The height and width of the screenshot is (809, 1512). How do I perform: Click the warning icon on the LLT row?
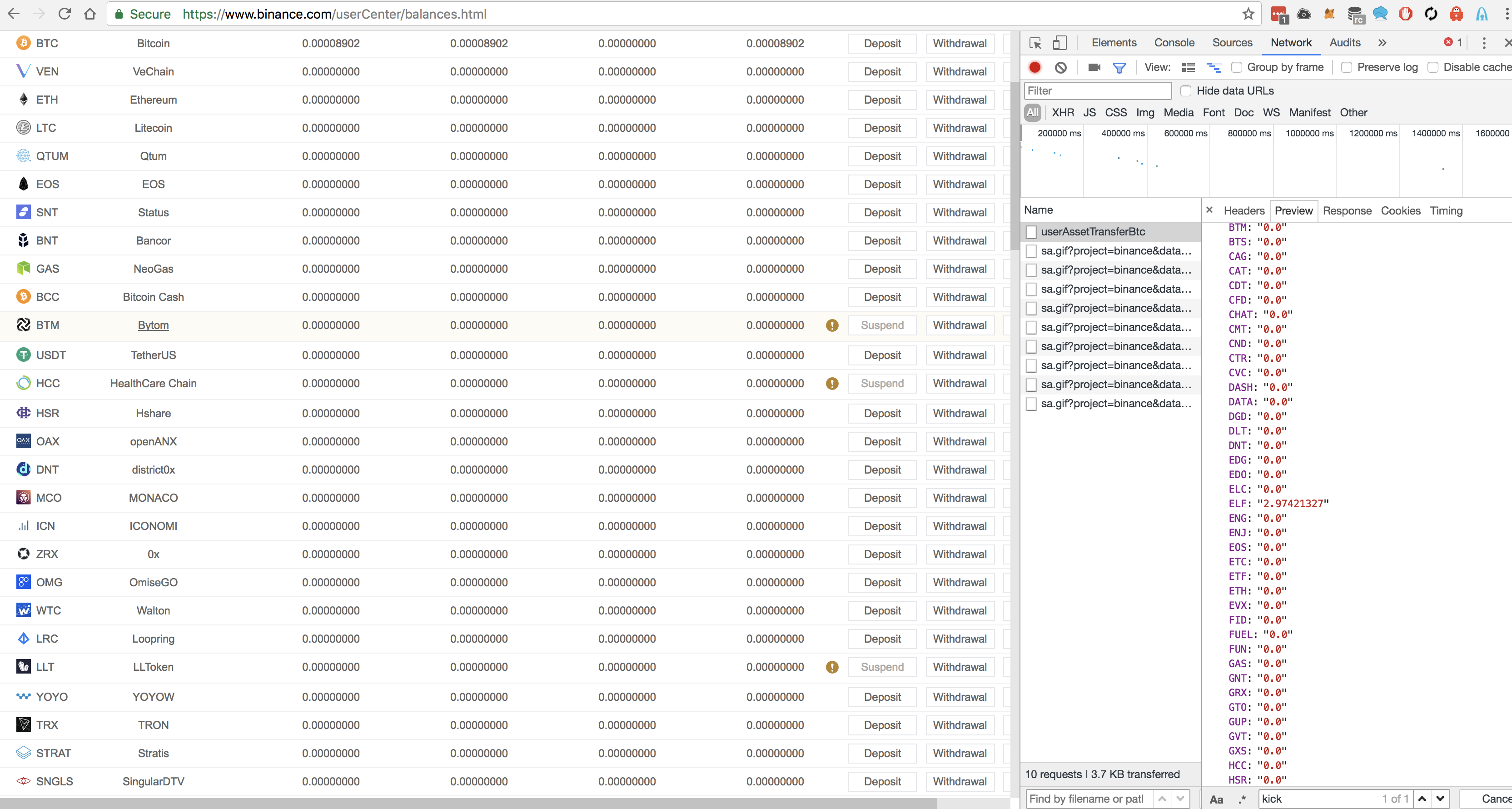[832, 667]
